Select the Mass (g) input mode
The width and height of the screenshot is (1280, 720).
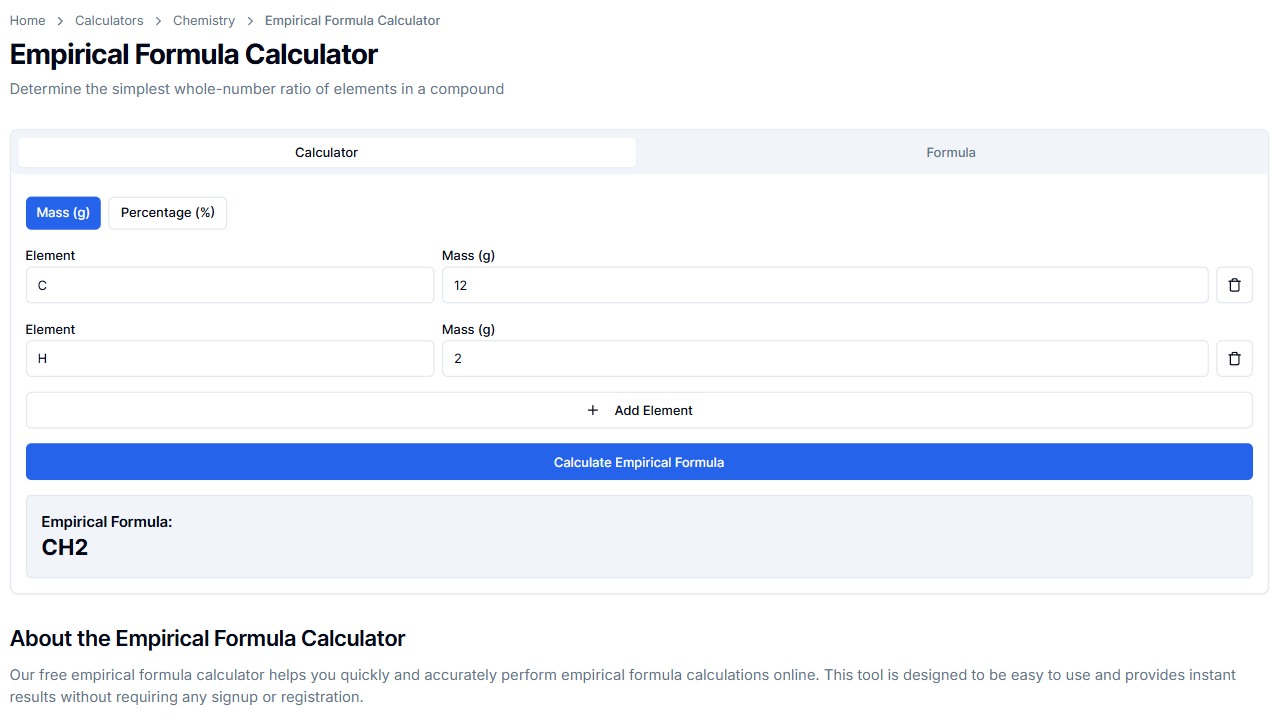(63, 213)
